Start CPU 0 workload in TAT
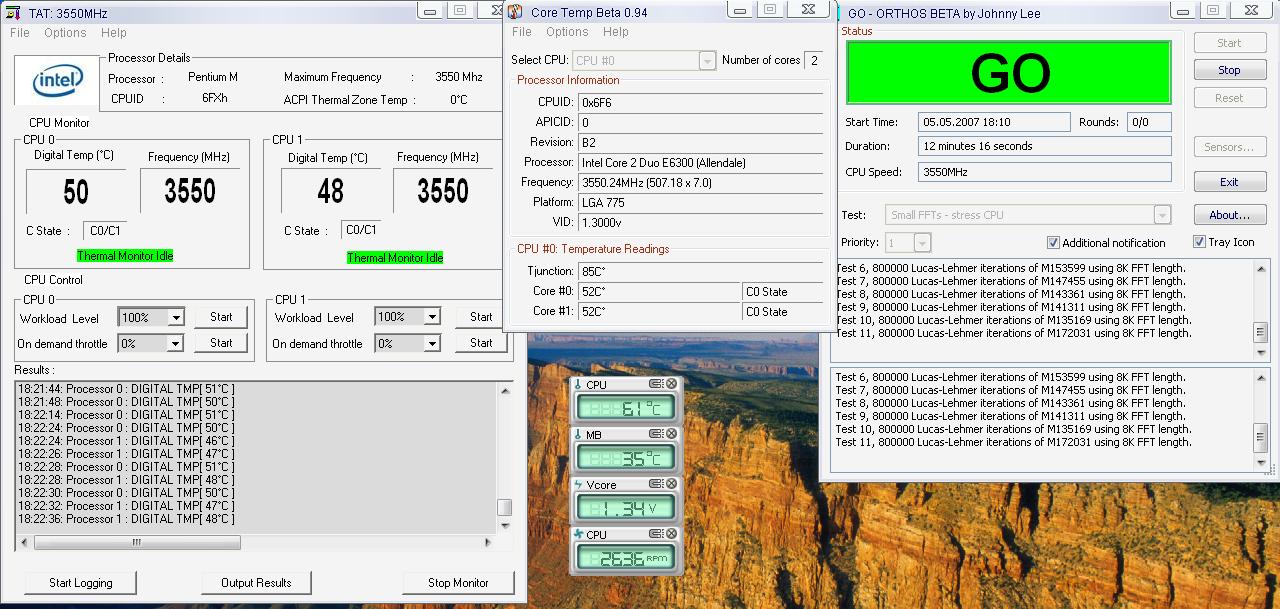 point(221,317)
